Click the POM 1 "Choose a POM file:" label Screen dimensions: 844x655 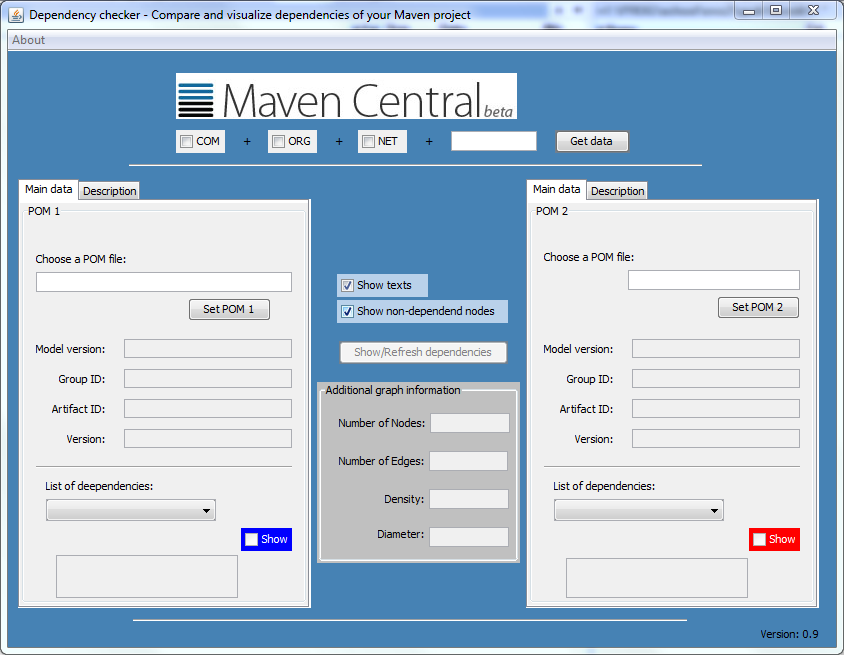[x=81, y=259]
